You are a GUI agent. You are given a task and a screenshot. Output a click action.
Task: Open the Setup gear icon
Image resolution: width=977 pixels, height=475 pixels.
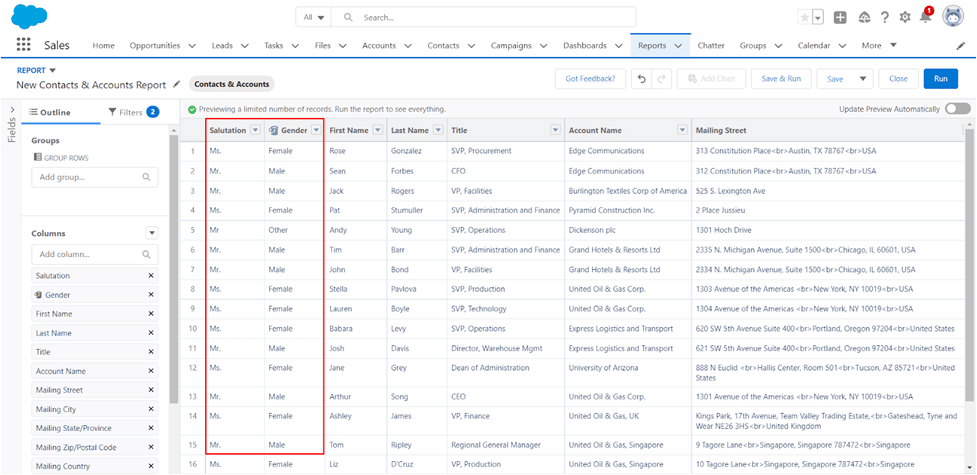click(905, 17)
